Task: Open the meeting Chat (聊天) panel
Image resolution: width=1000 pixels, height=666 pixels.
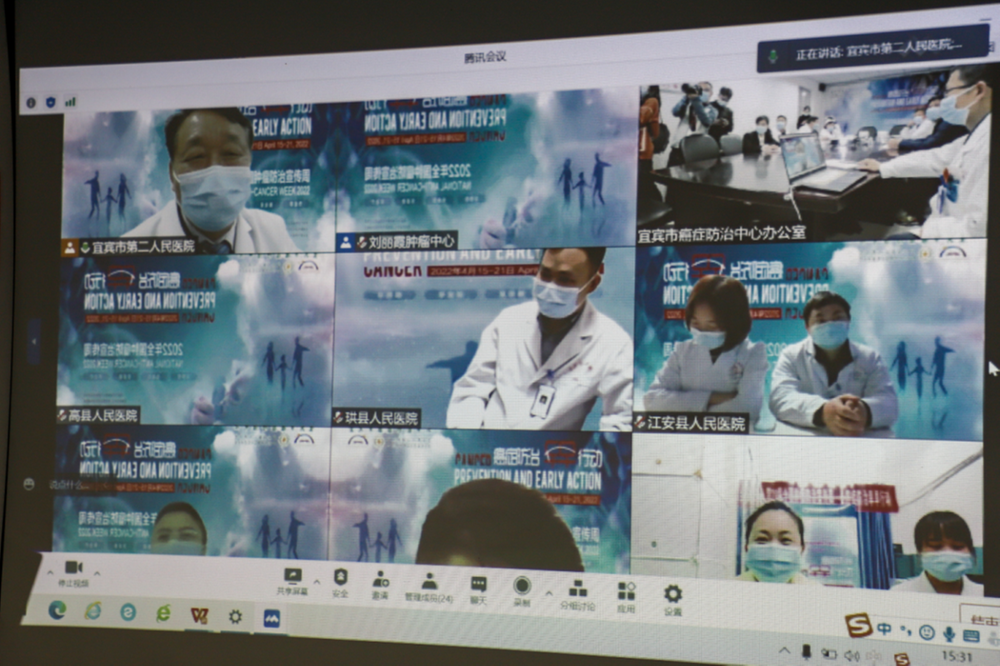Action: (x=477, y=584)
